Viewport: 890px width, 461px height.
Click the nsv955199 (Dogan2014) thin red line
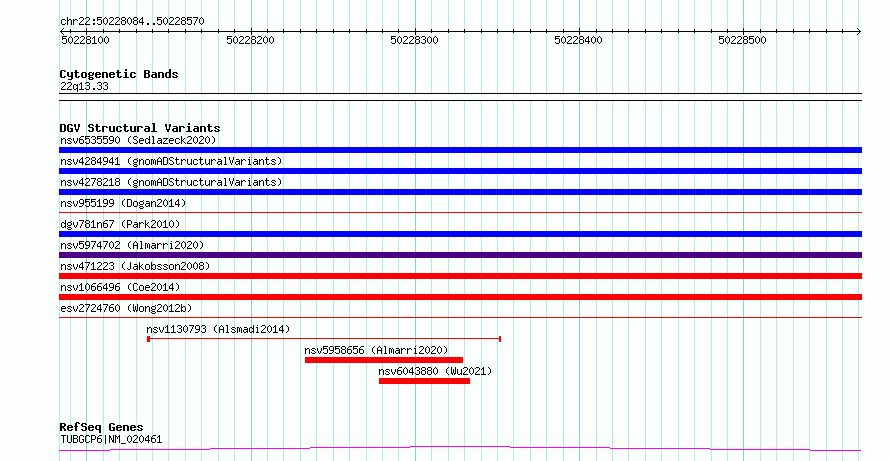click(x=460, y=213)
